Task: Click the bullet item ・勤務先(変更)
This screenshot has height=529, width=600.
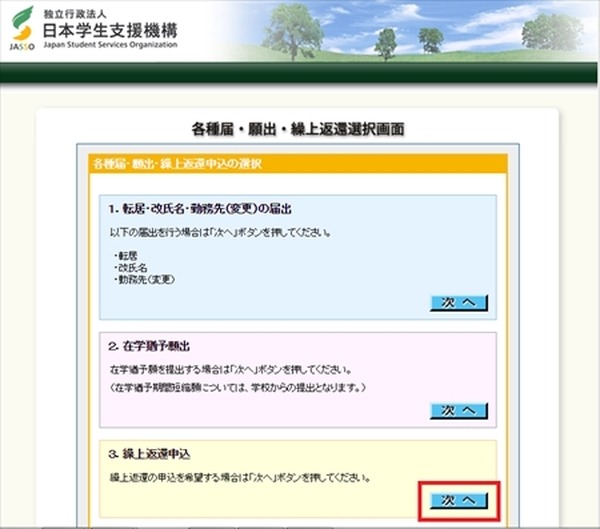Action: (144, 279)
